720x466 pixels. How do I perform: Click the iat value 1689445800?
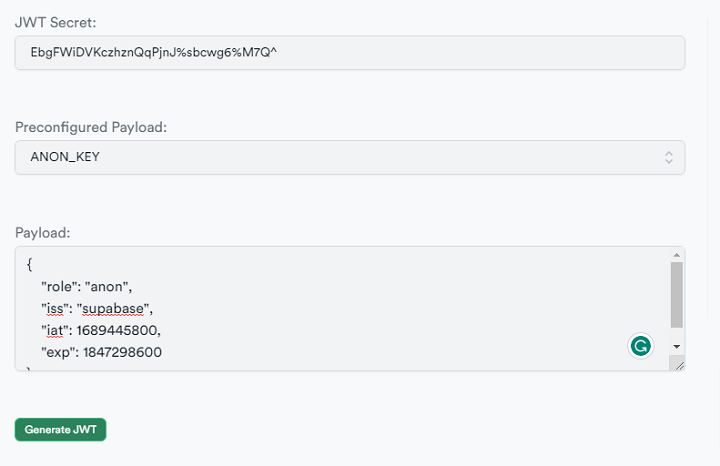[117, 331]
